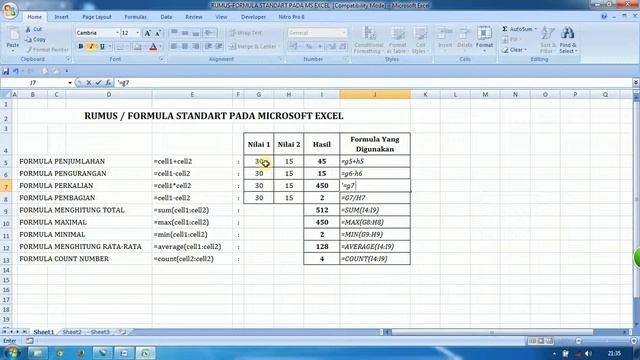Switch to Page Layout view button
The image size is (640, 360).
tap(541, 340)
